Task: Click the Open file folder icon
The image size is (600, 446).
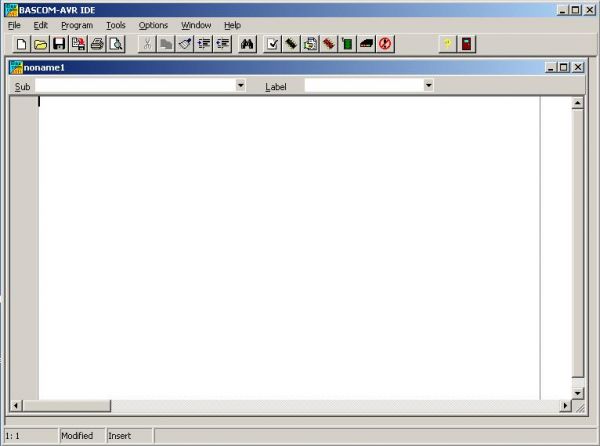Action: click(41, 44)
